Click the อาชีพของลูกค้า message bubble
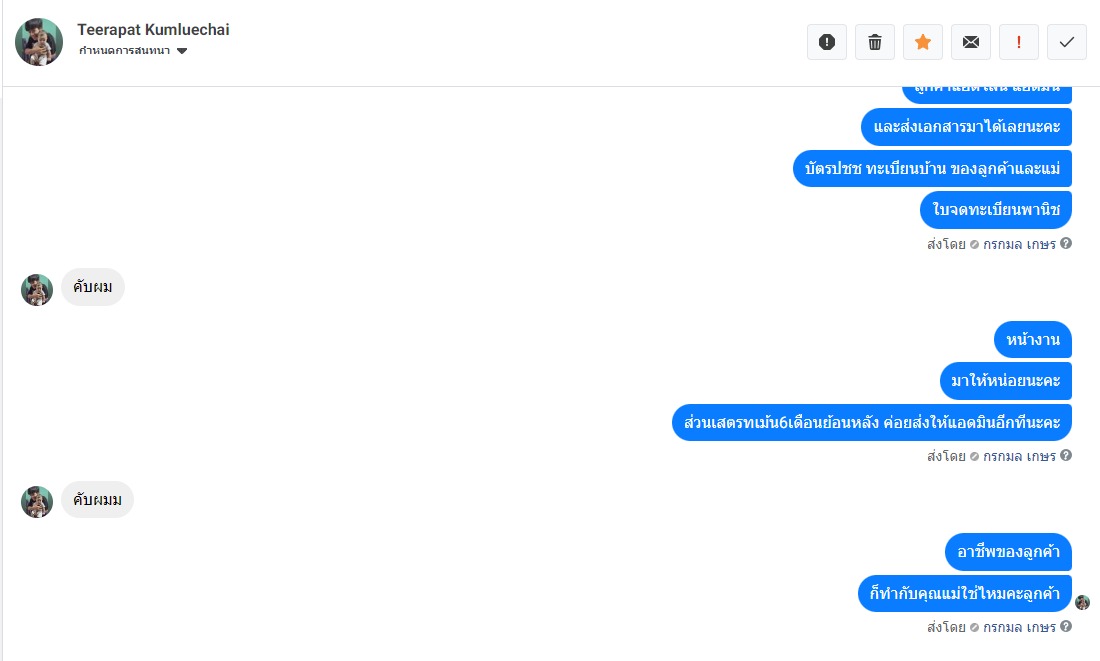This screenshot has width=1100, height=661. point(1008,552)
